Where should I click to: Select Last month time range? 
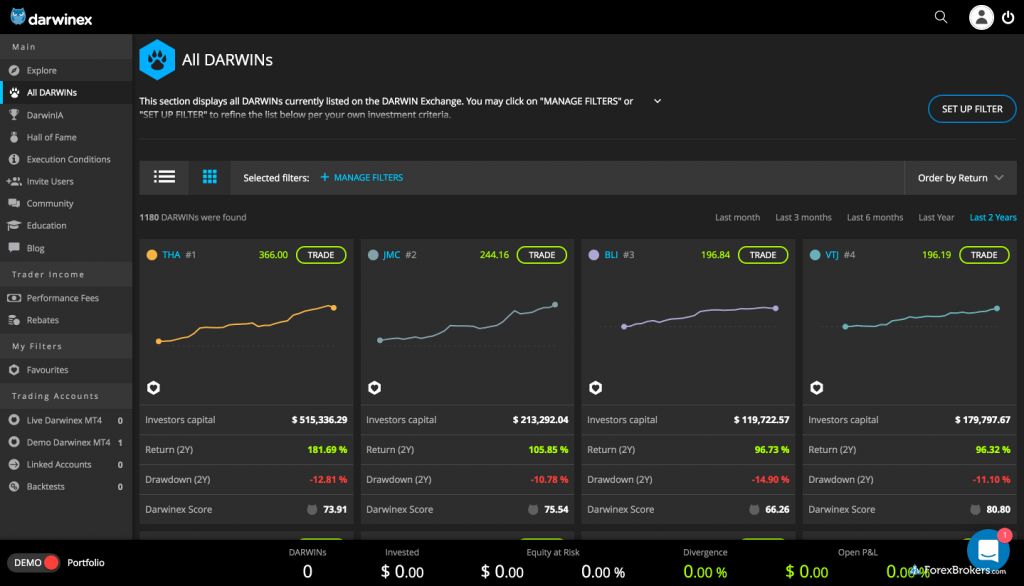tap(737, 217)
